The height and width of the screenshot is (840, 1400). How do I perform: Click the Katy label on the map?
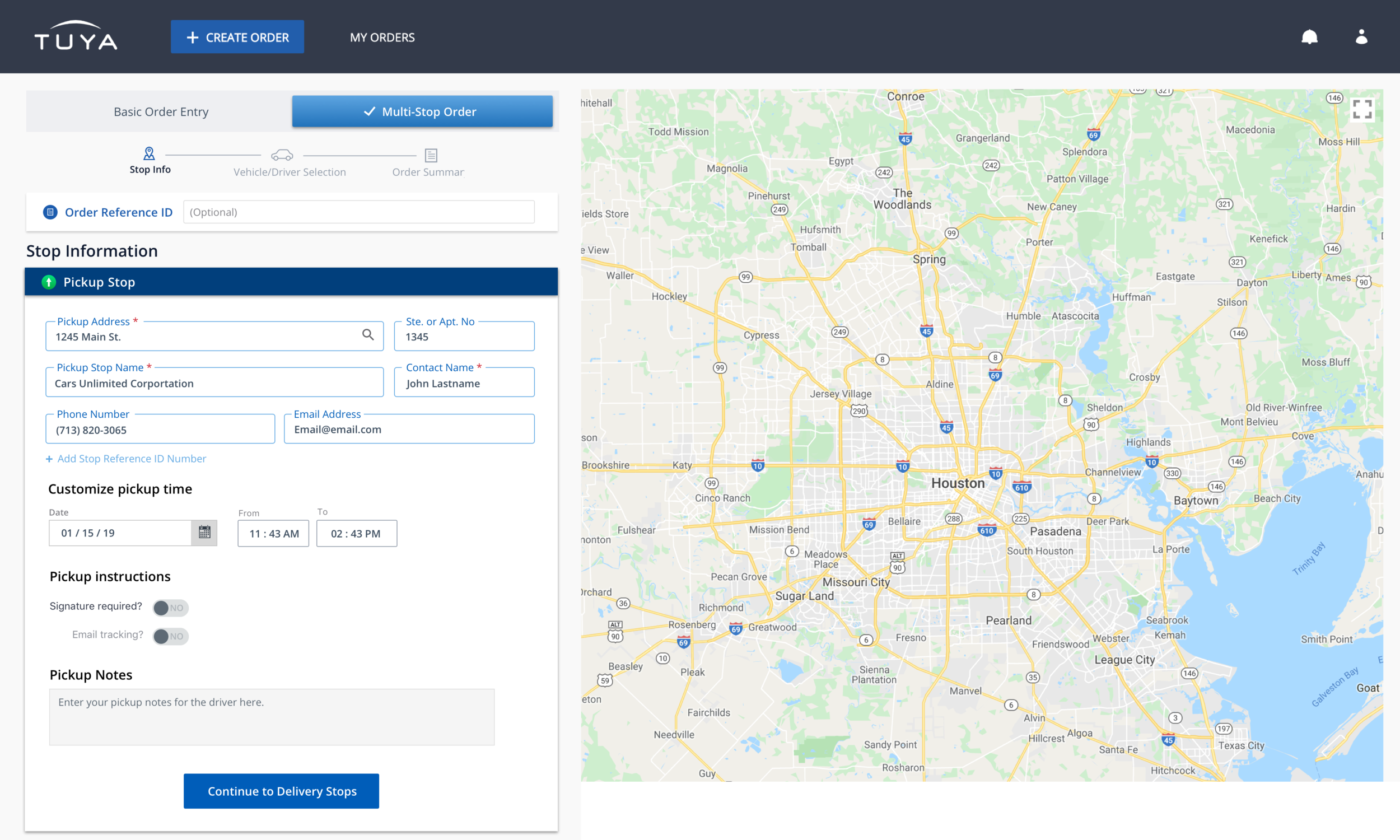(682, 465)
